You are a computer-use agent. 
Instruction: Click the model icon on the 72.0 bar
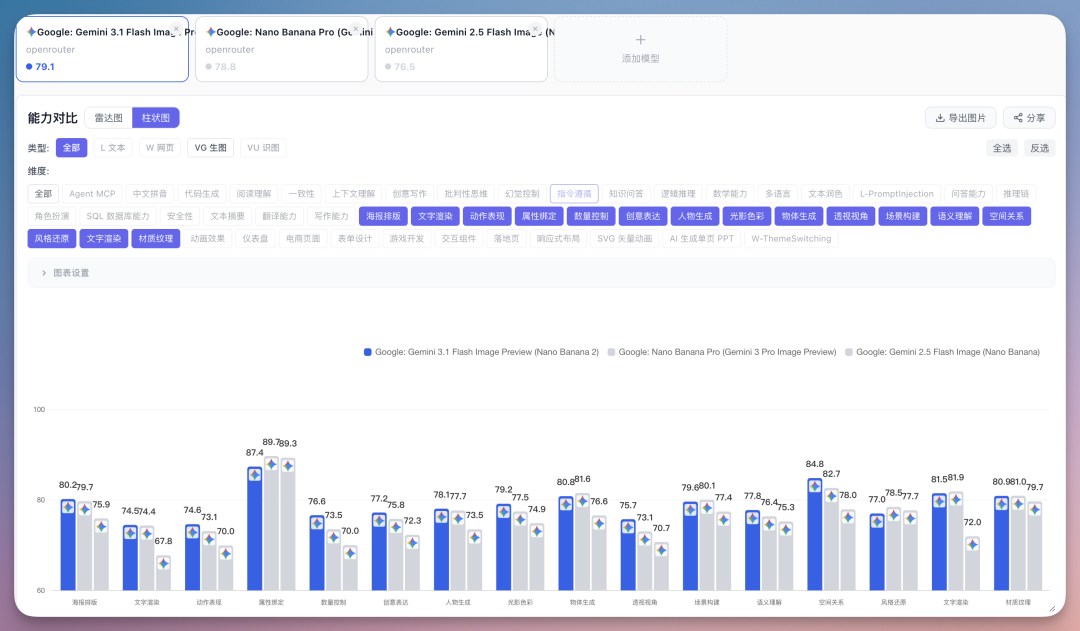point(973,544)
